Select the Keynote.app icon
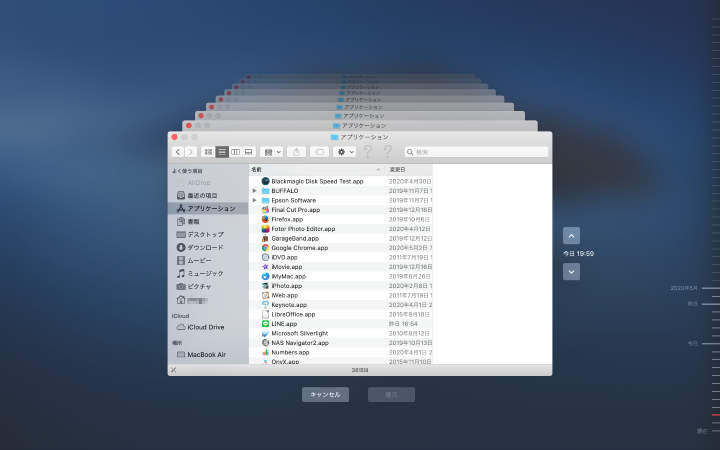The image size is (720, 450). [265, 304]
